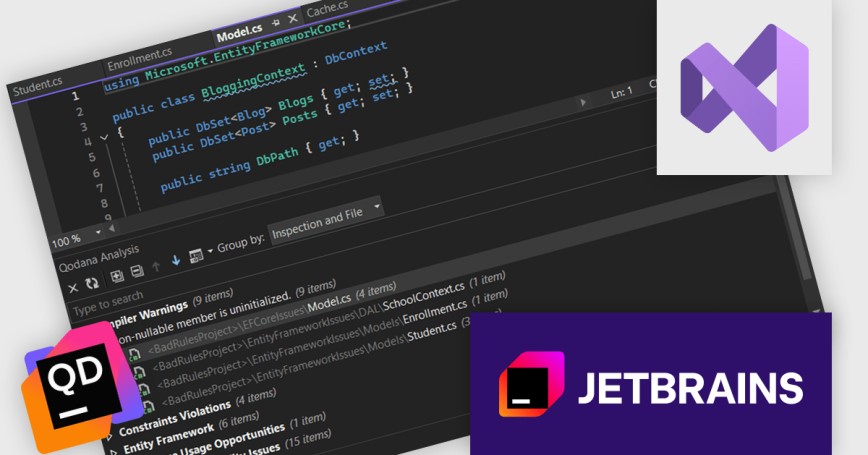Click the DbContext base class
This screenshot has height=455, width=868.
click(x=355, y=53)
